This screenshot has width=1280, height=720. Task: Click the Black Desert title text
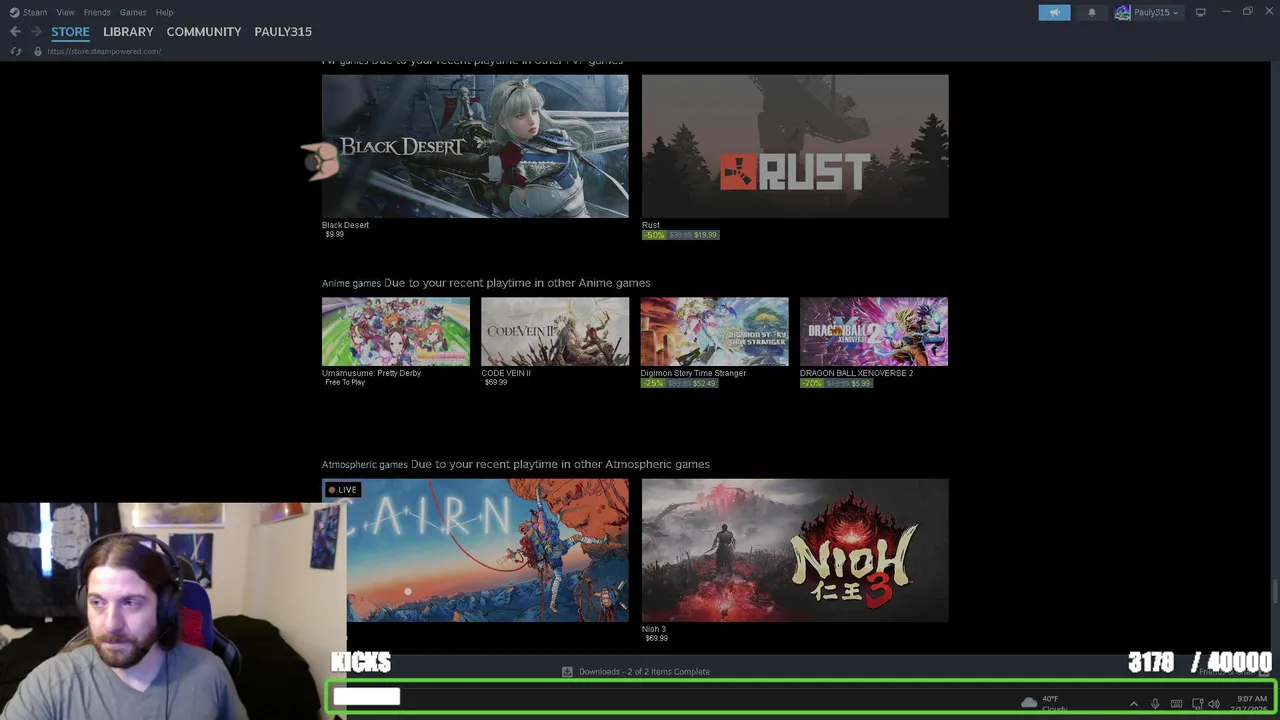pos(345,225)
